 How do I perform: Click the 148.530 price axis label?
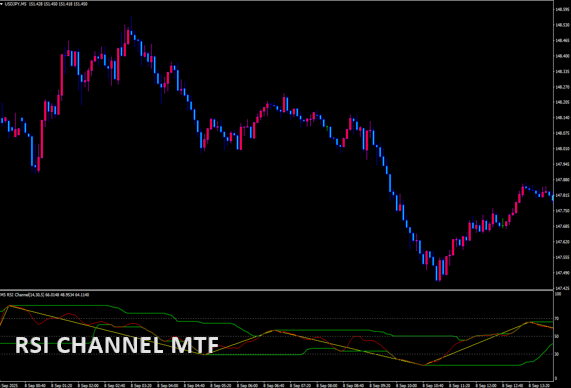(x=563, y=25)
